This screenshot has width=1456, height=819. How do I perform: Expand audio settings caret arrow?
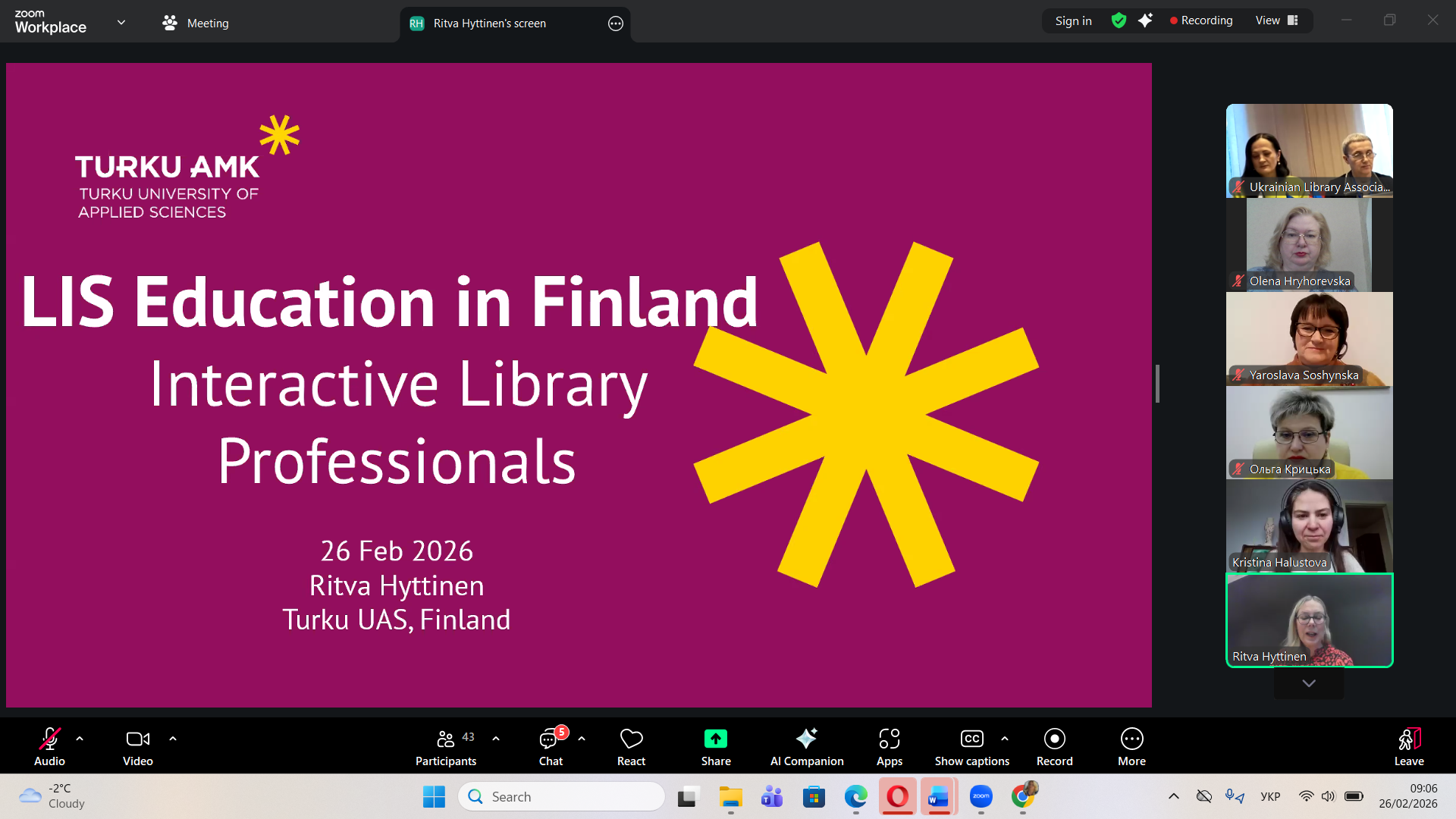point(80,738)
